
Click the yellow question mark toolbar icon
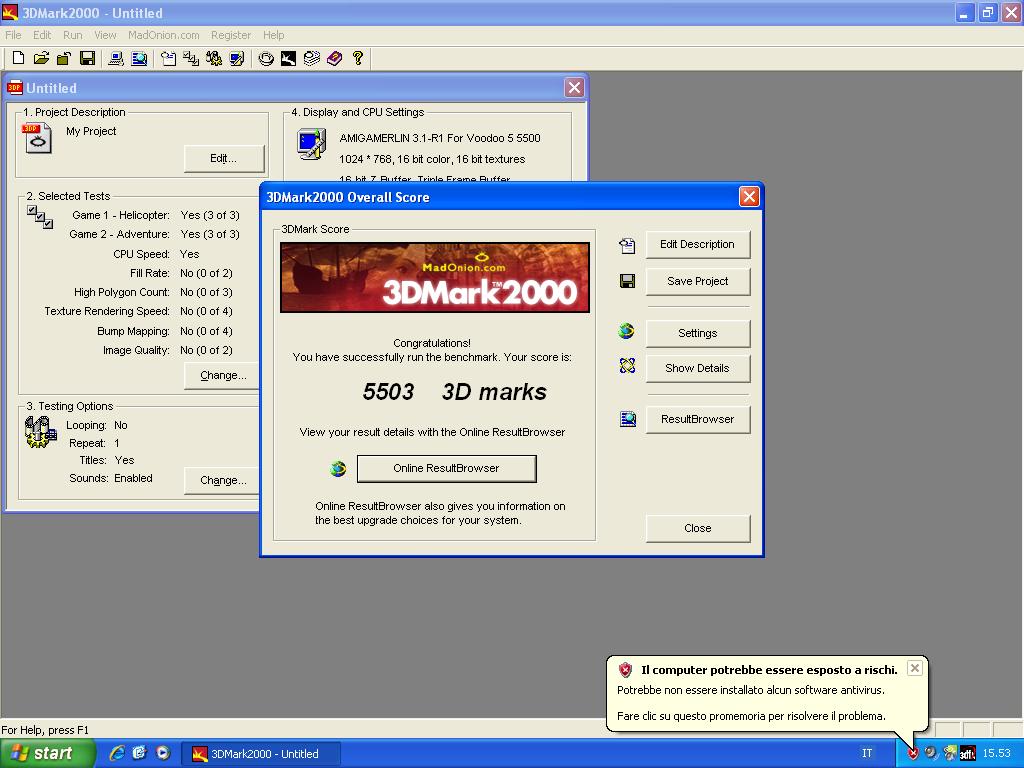357,59
